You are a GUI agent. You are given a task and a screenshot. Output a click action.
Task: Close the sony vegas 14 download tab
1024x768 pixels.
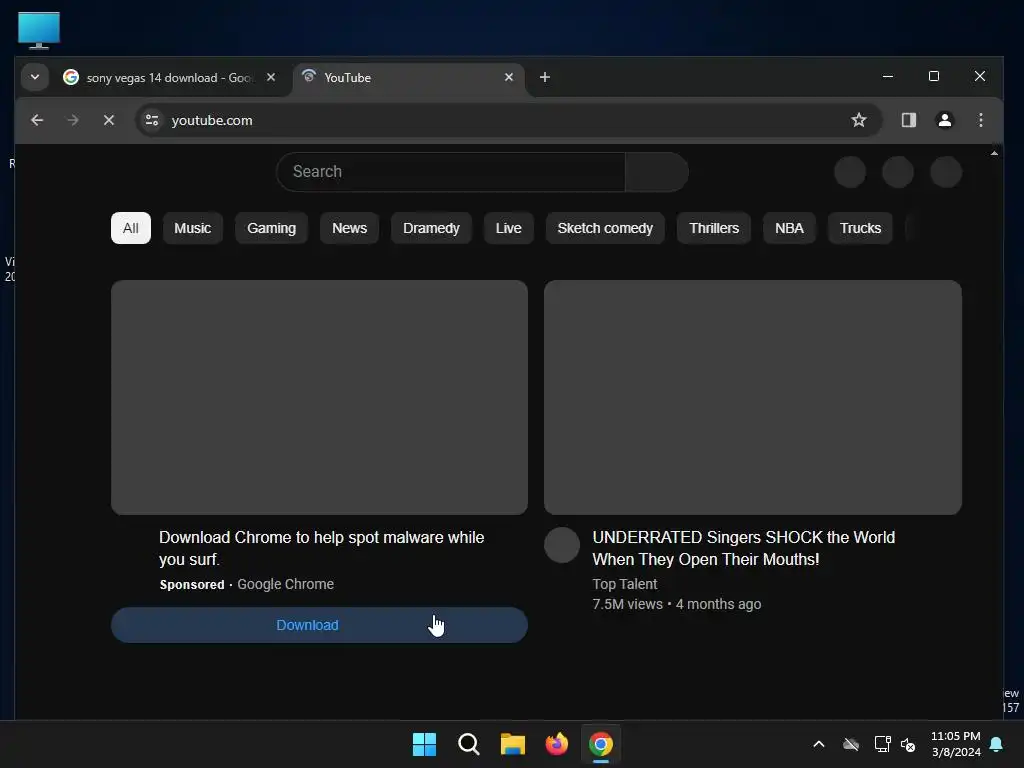point(271,77)
